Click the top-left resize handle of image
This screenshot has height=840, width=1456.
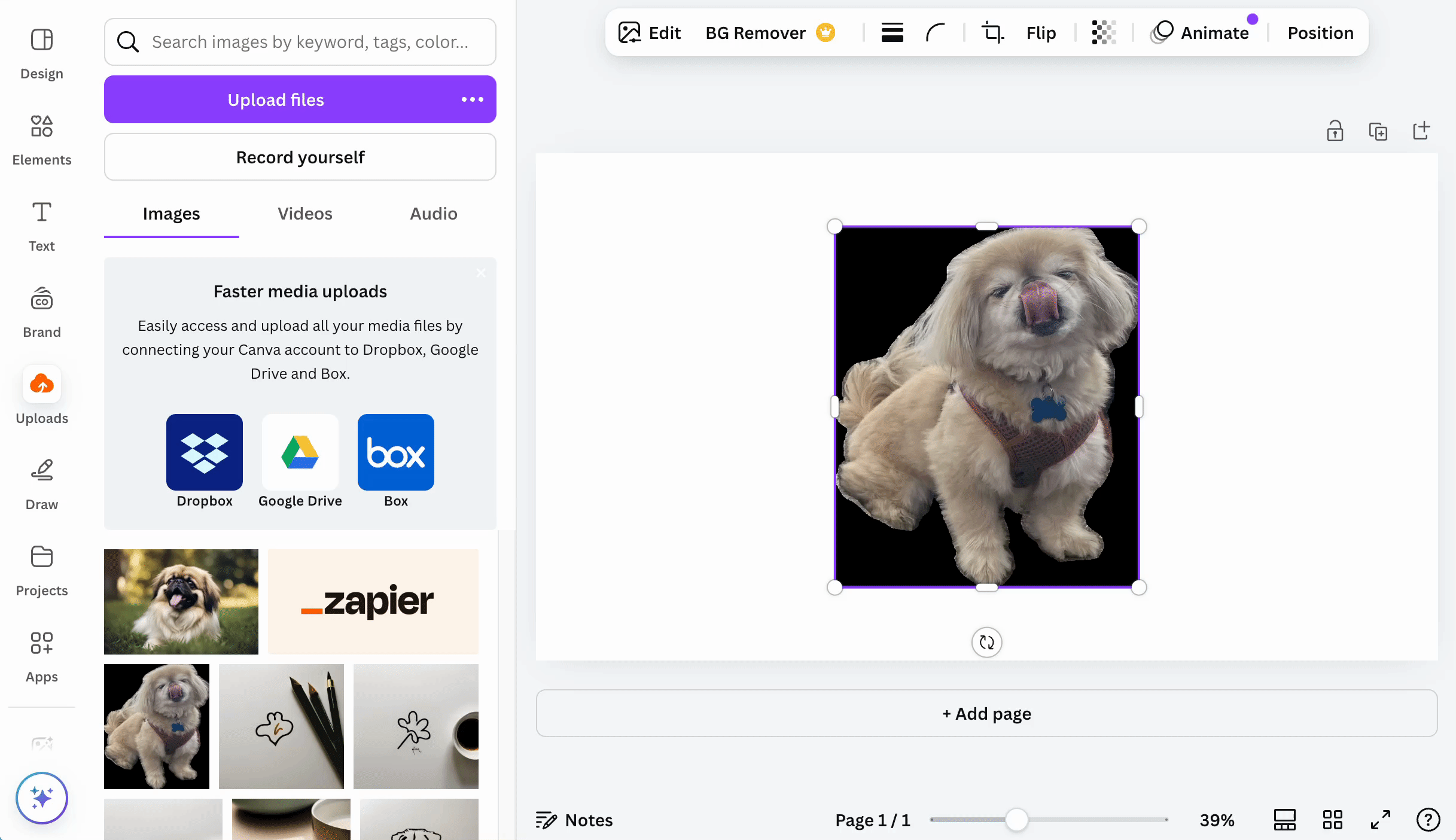click(834, 227)
